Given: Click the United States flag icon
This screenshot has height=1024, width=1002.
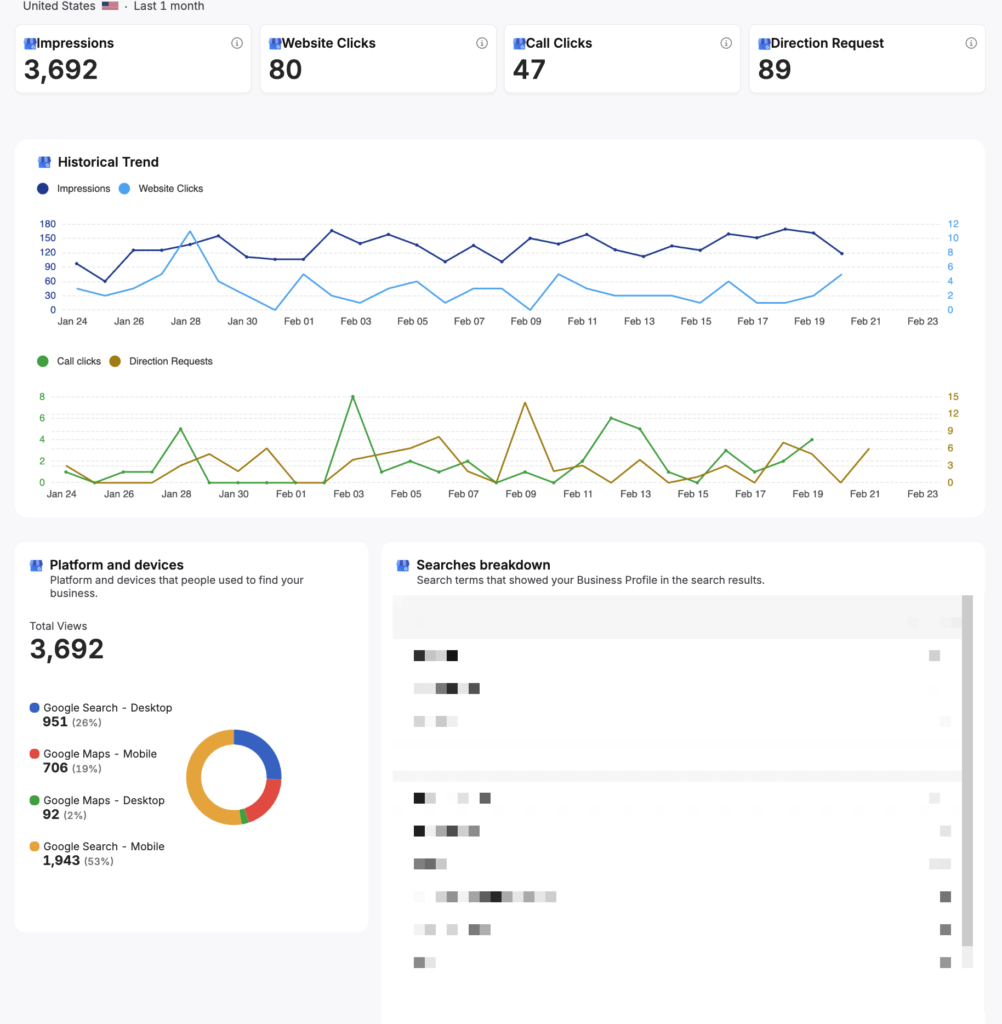Looking at the screenshot, I should [x=110, y=6].
